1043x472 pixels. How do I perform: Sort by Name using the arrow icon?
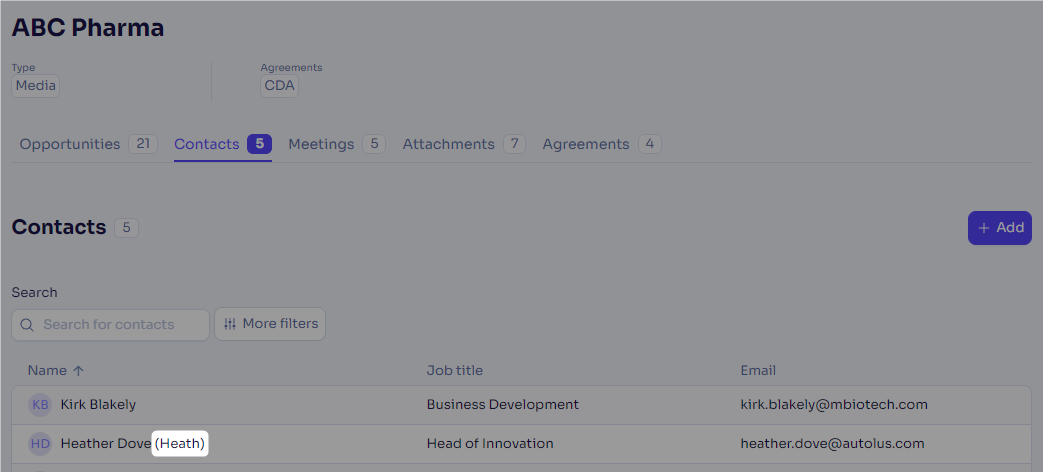(x=78, y=371)
